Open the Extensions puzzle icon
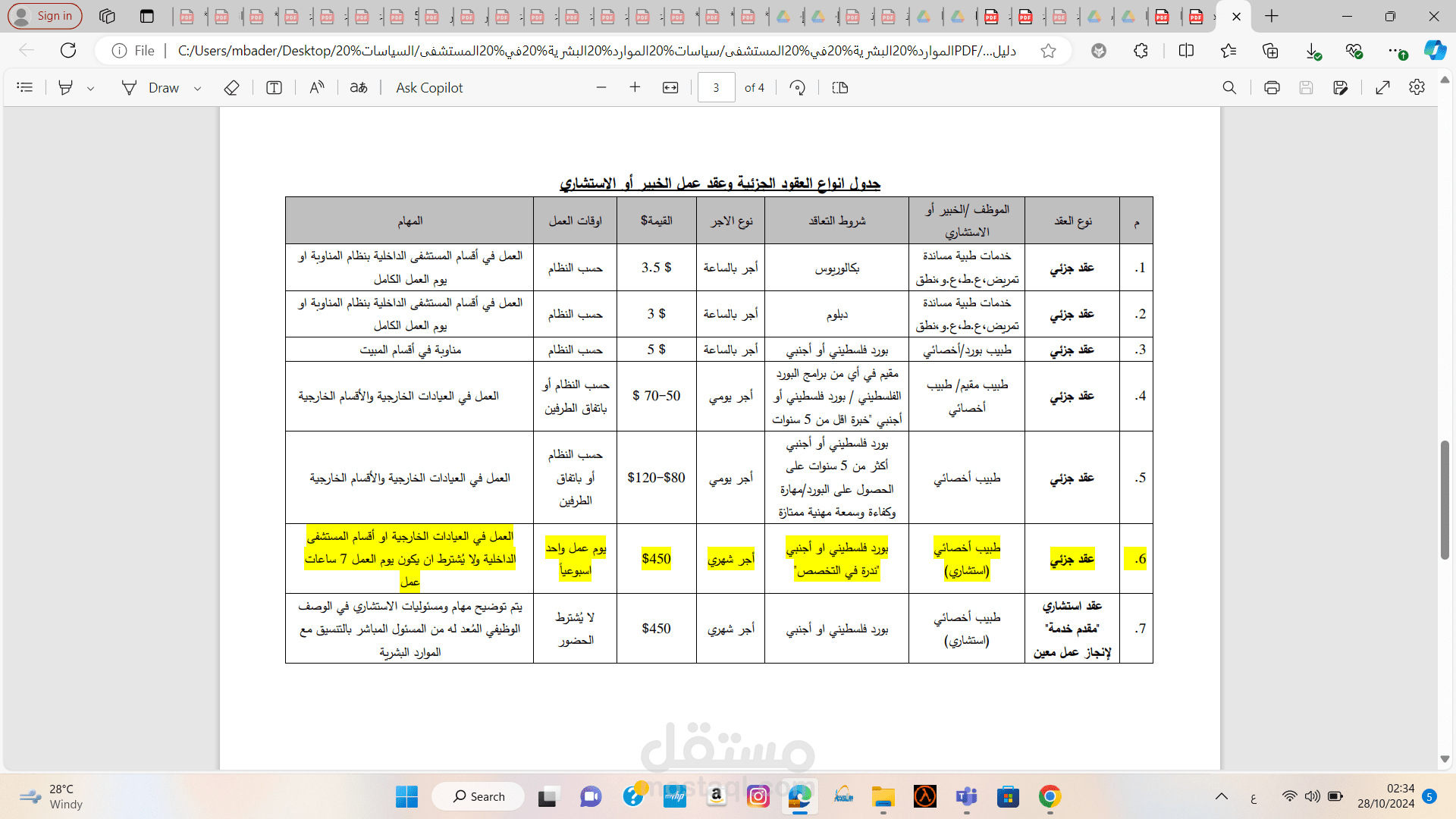1456x819 pixels. click(1141, 51)
